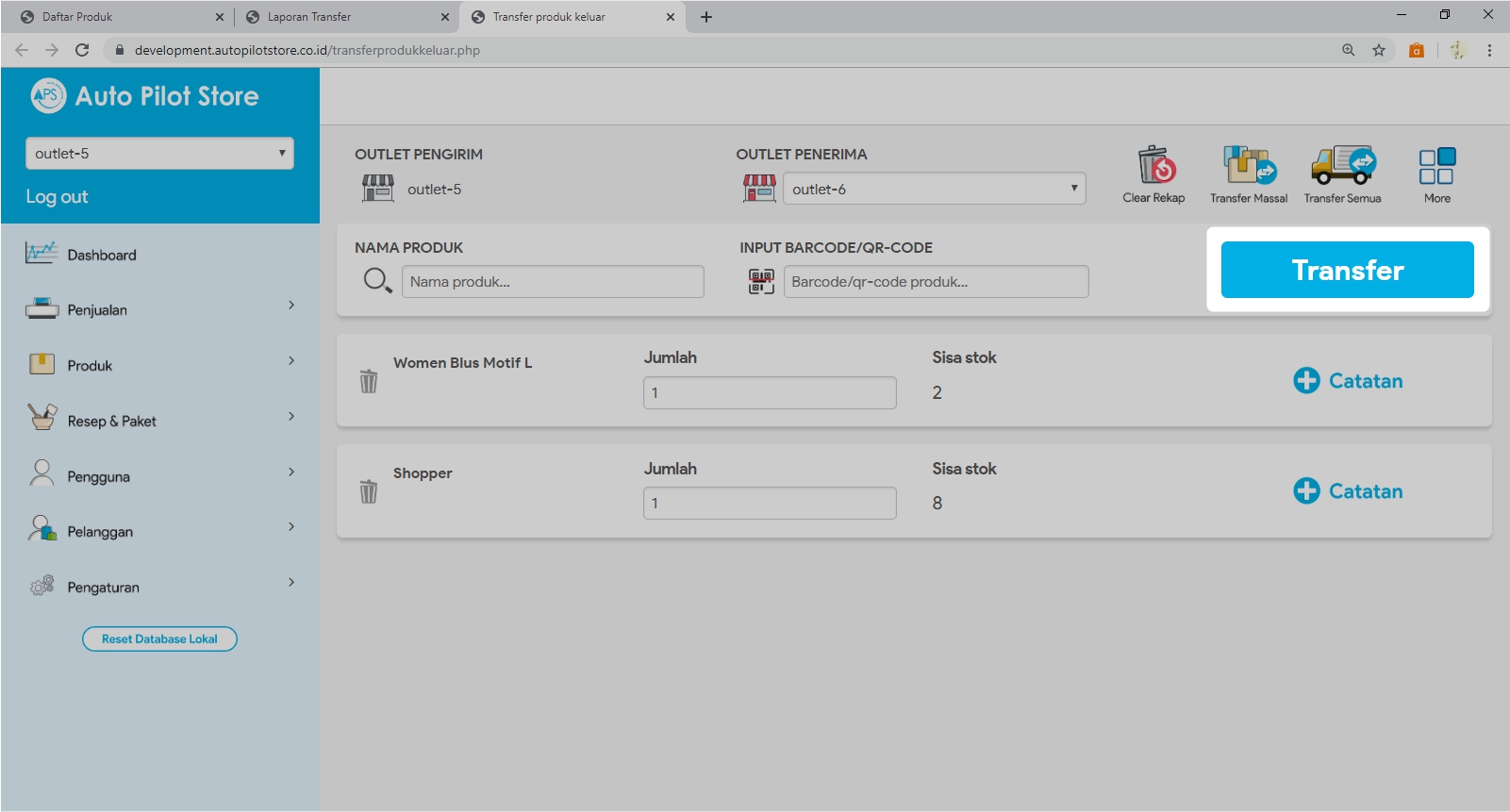Bookmark this page with star icon
1510x812 pixels.
click(x=1379, y=50)
